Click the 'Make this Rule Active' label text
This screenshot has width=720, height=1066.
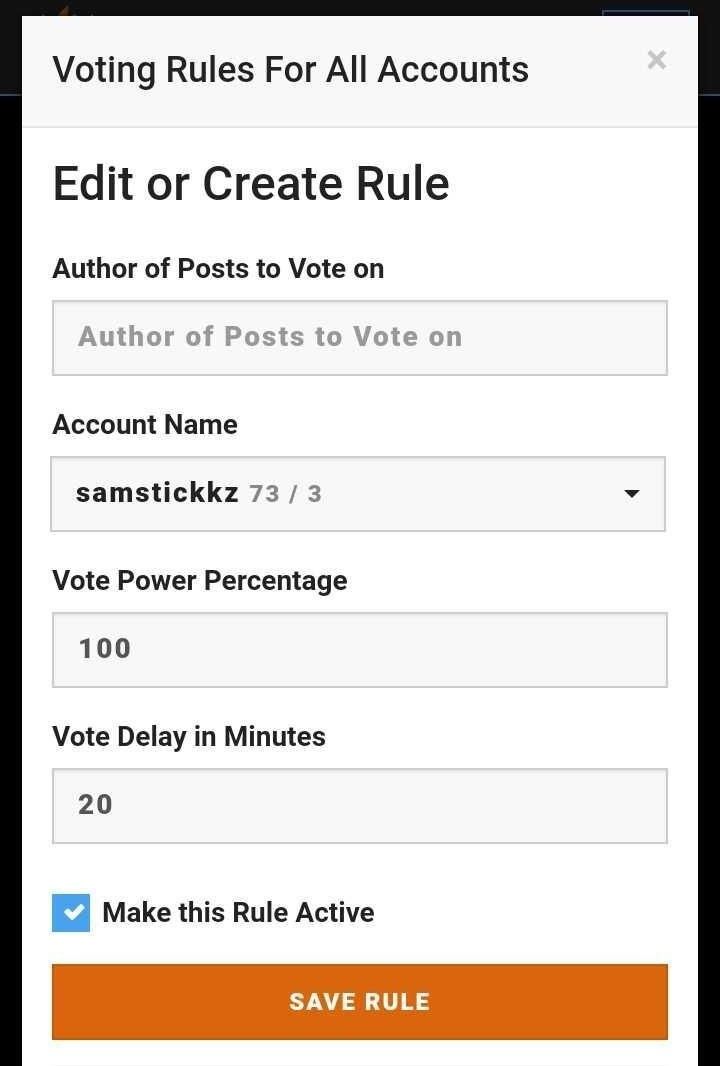pos(238,913)
